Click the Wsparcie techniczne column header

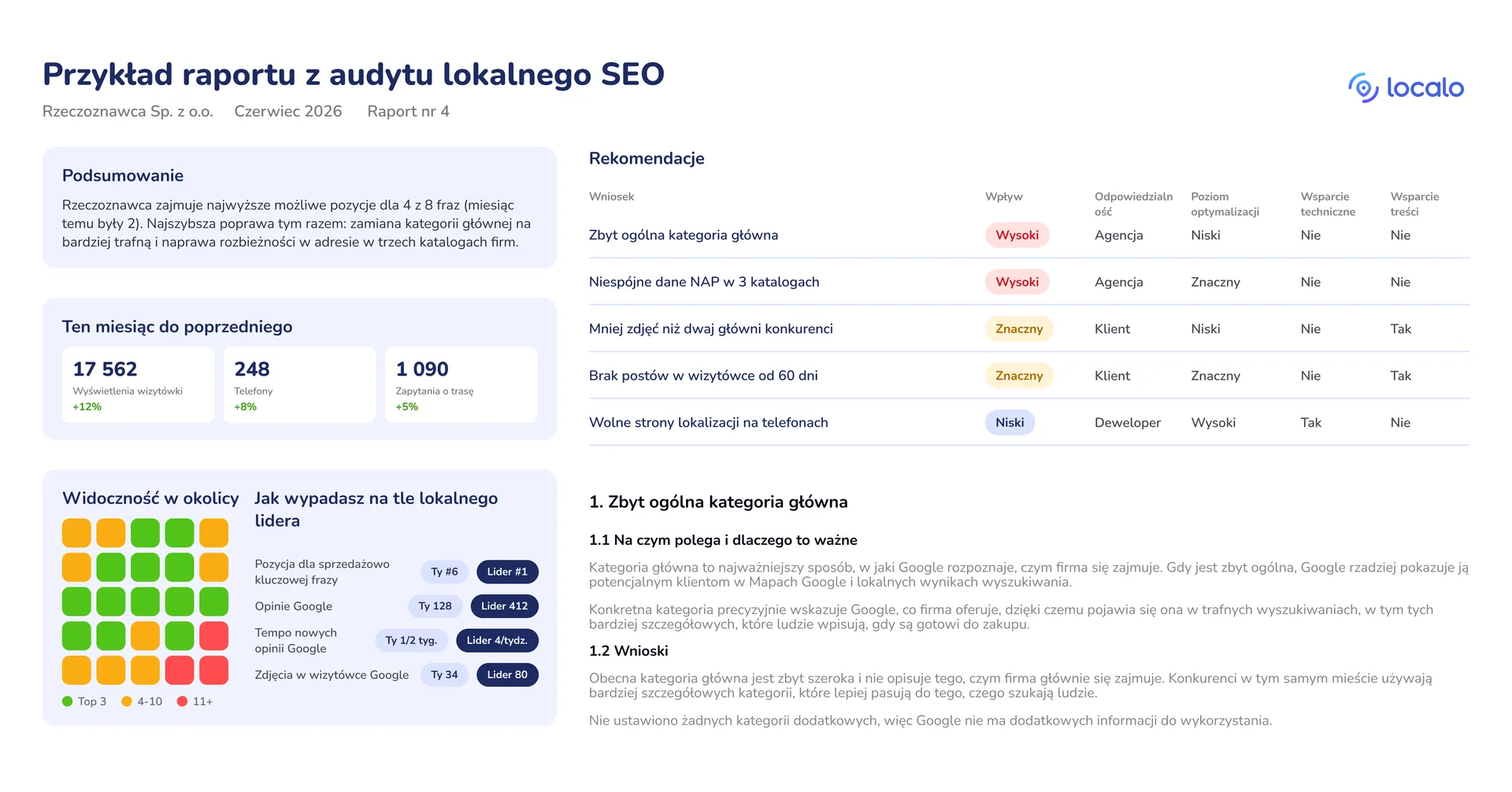click(x=1328, y=204)
